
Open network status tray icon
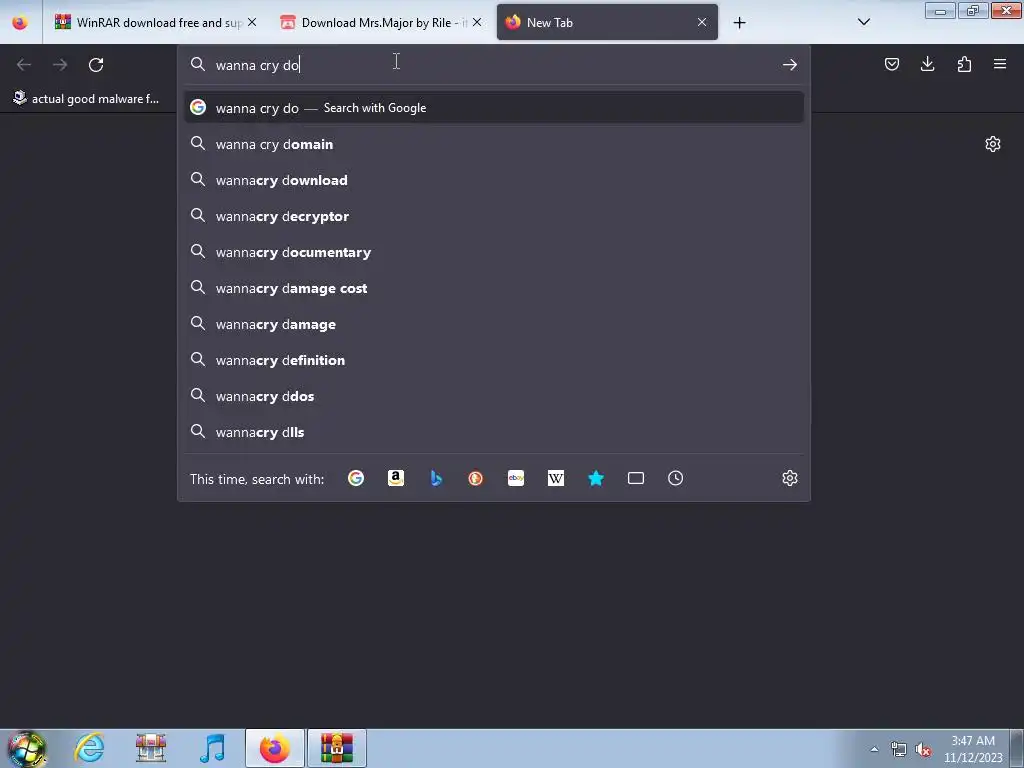(x=899, y=749)
